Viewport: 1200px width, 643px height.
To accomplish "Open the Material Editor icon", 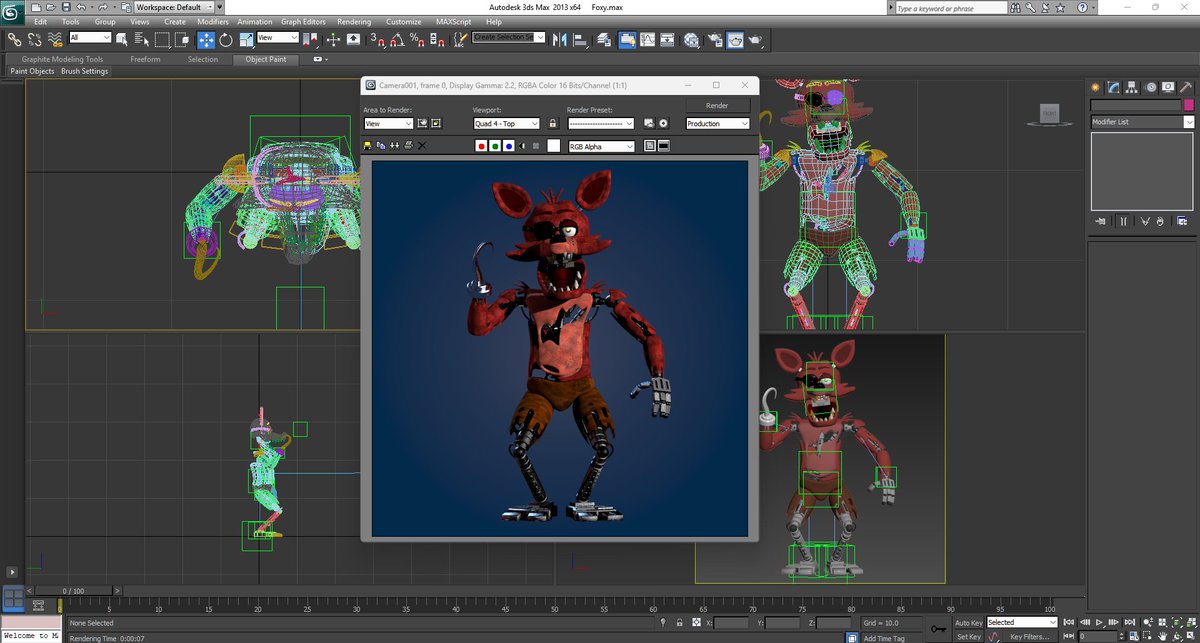I will click(691, 39).
